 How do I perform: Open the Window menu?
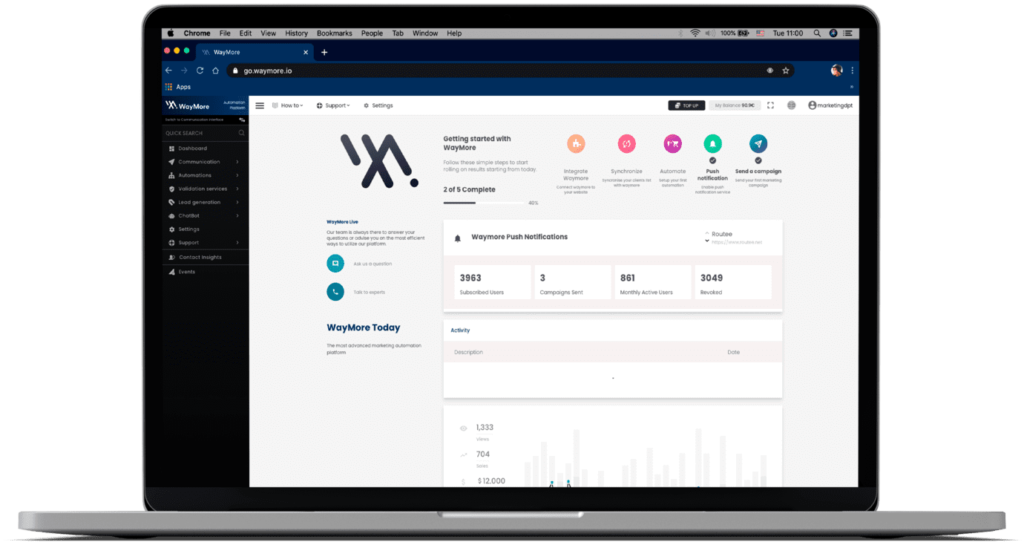point(425,33)
